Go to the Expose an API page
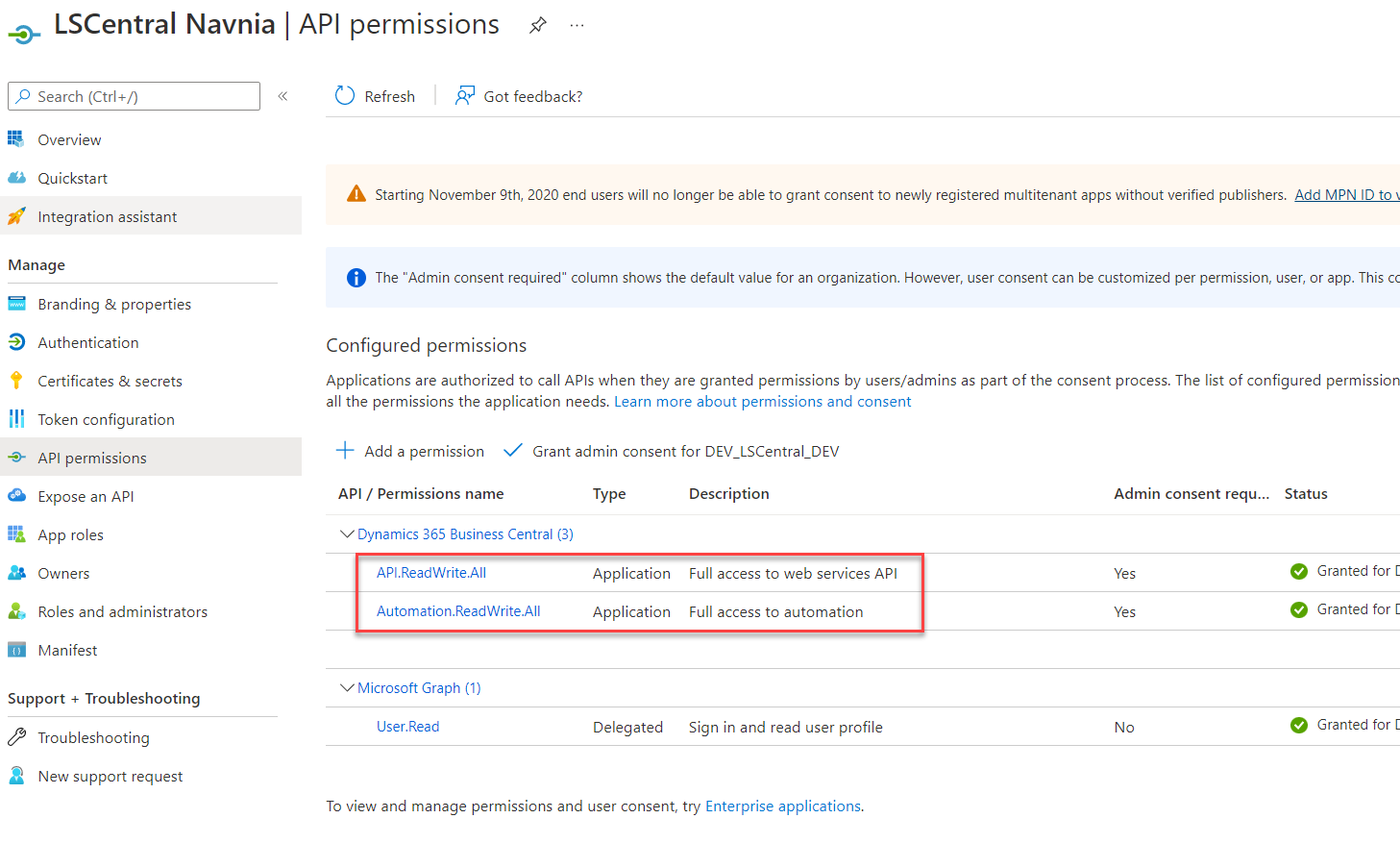 coord(86,497)
